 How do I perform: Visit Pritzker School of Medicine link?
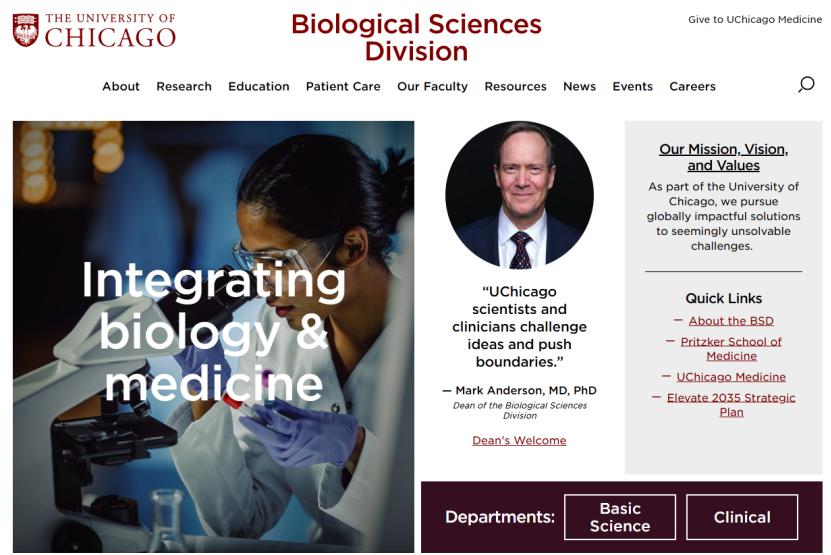(x=731, y=348)
